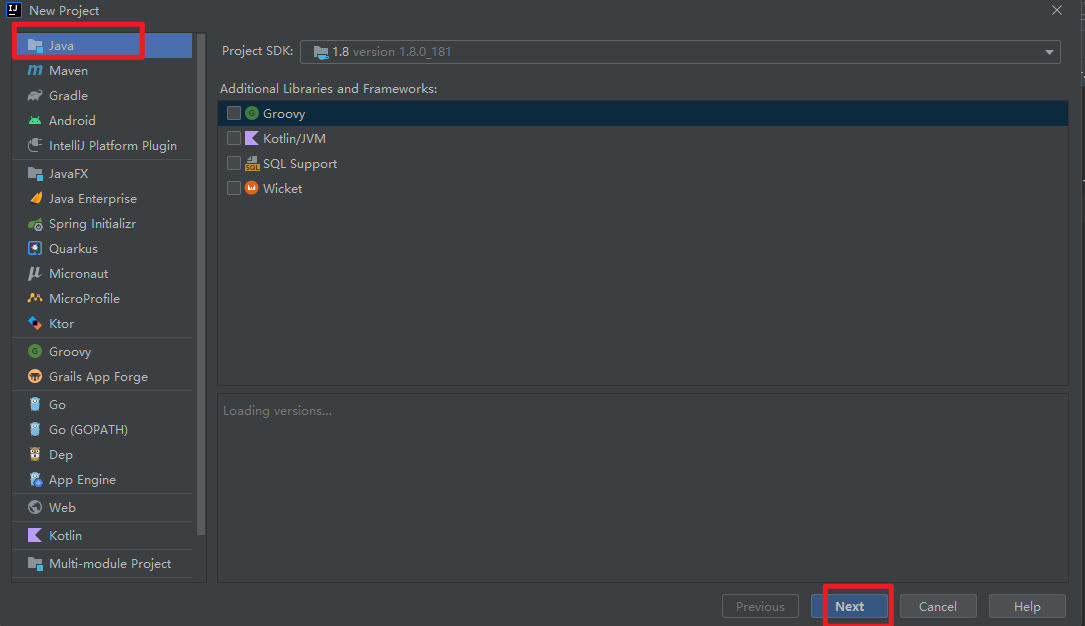Click the Quarkus project icon

click(x=35, y=249)
